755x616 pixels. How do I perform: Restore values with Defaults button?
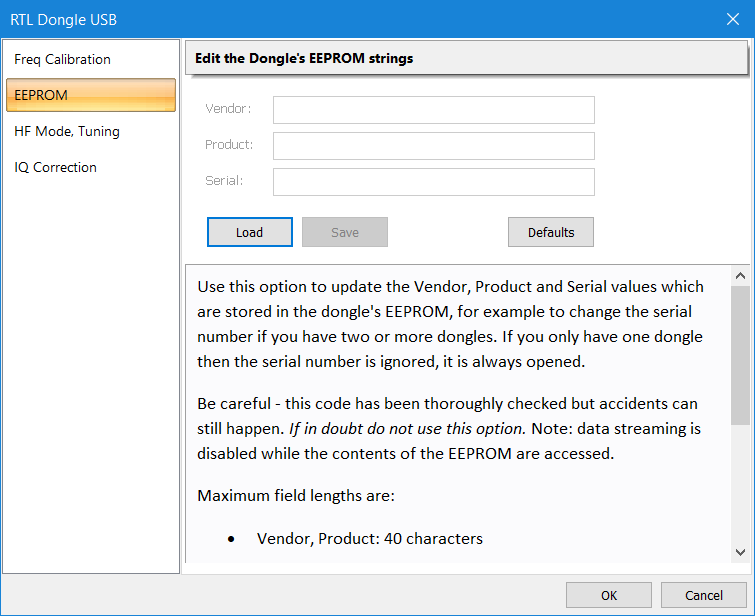click(x=550, y=232)
